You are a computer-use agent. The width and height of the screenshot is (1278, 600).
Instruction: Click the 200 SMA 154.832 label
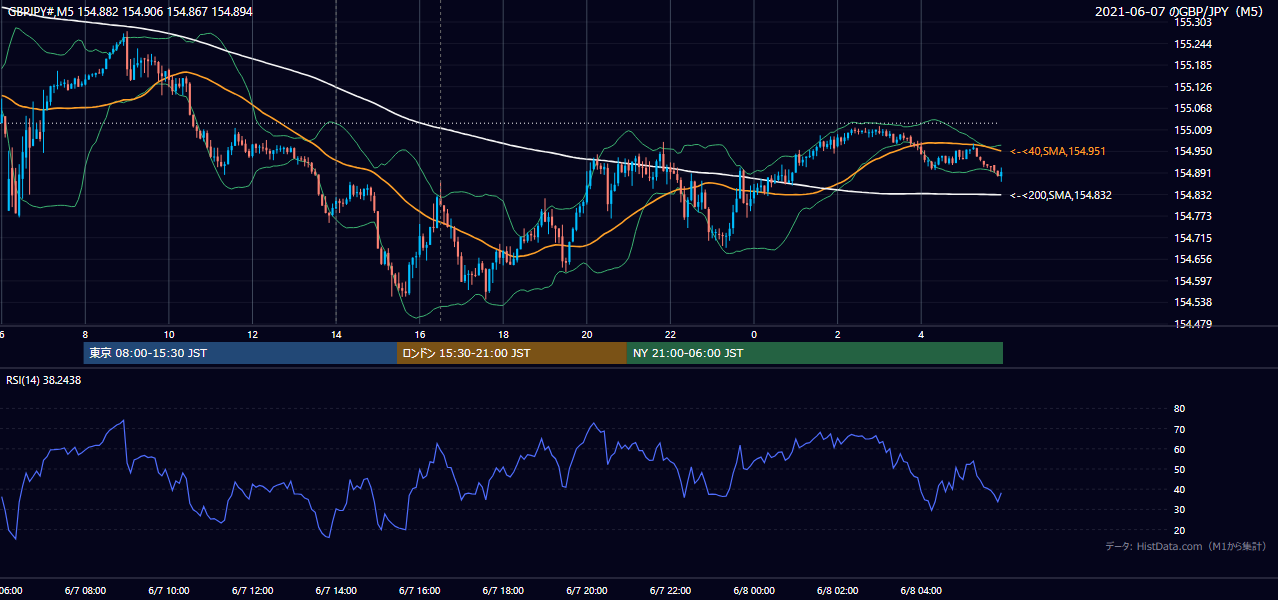point(1060,195)
